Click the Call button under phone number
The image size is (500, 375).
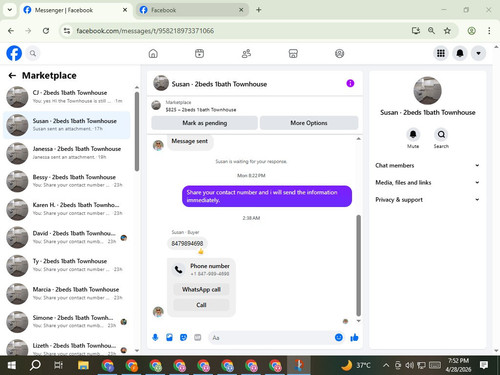[x=201, y=305]
